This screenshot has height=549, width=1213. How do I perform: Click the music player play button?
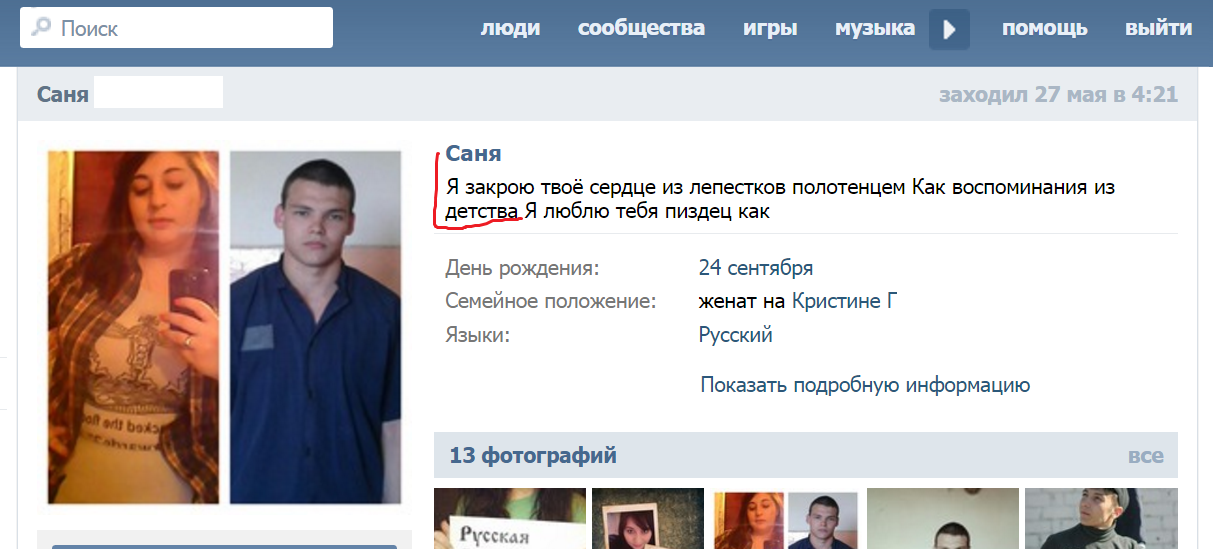click(949, 29)
